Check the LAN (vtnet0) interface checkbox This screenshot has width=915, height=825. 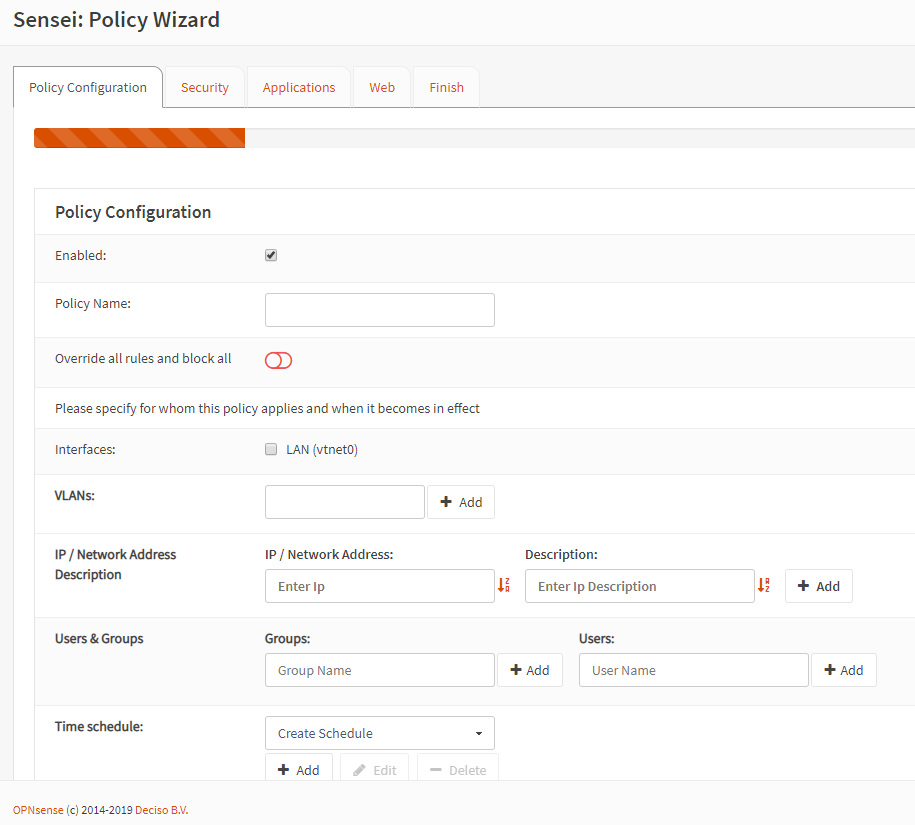pos(271,448)
